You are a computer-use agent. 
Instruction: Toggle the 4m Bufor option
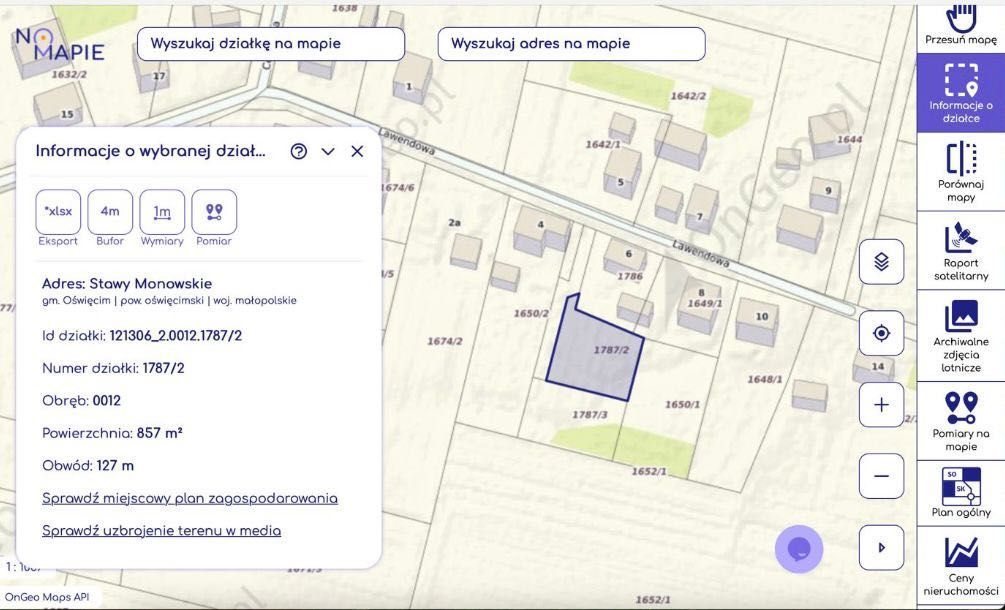[110, 212]
